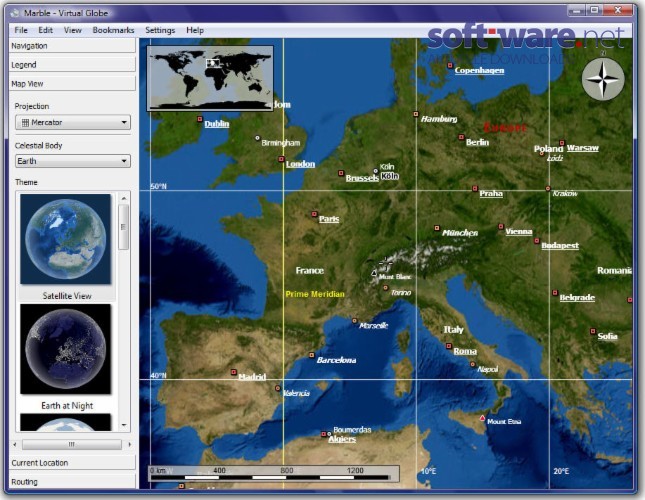Open the Current Location panel tab
The height and width of the screenshot is (500, 645).
[x=72, y=463]
